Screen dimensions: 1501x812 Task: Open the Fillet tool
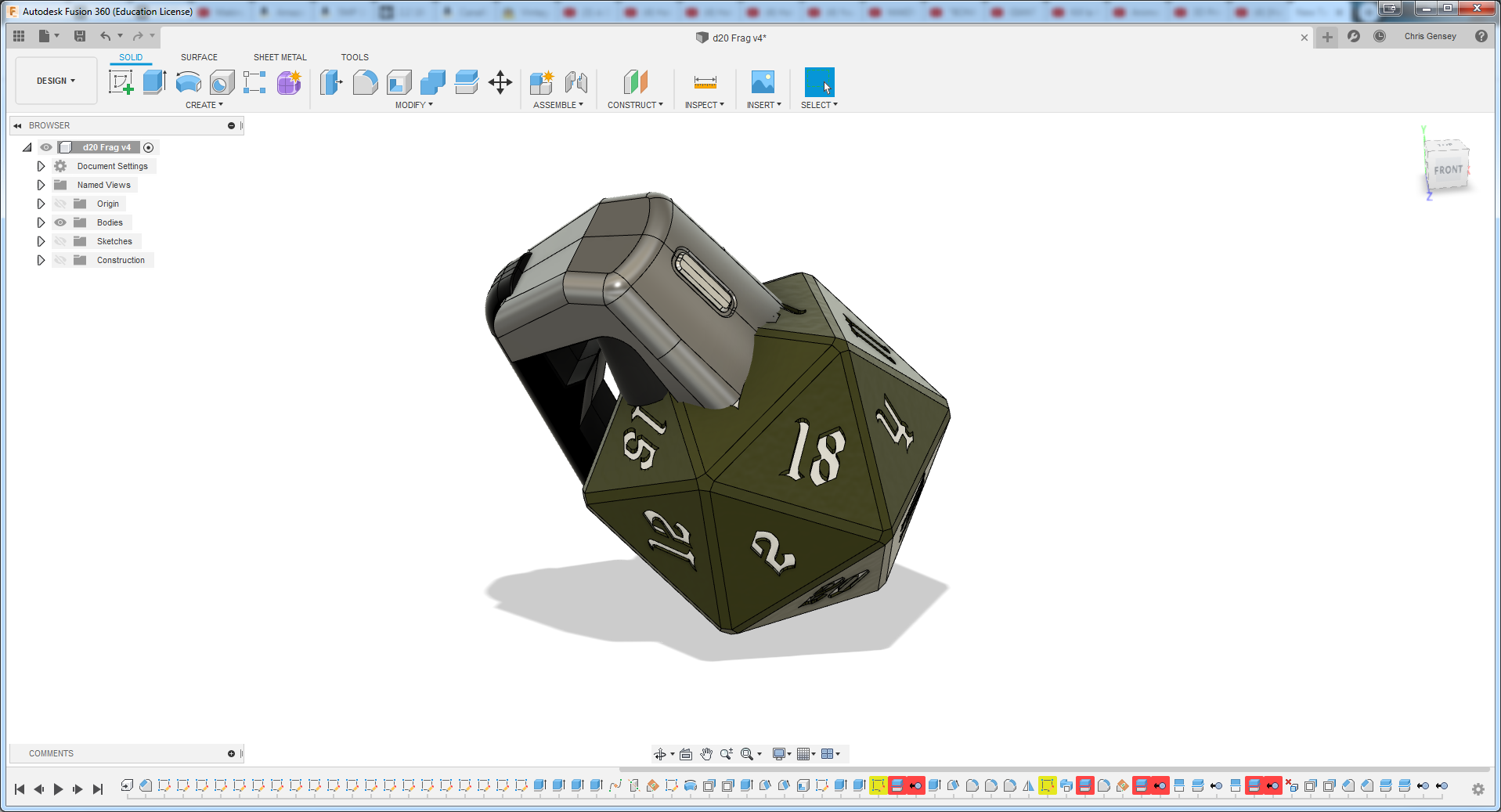366,81
